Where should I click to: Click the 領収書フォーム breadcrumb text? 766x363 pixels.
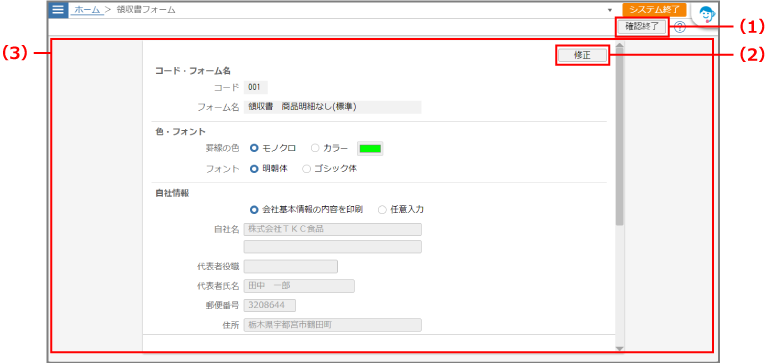pos(146,10)
